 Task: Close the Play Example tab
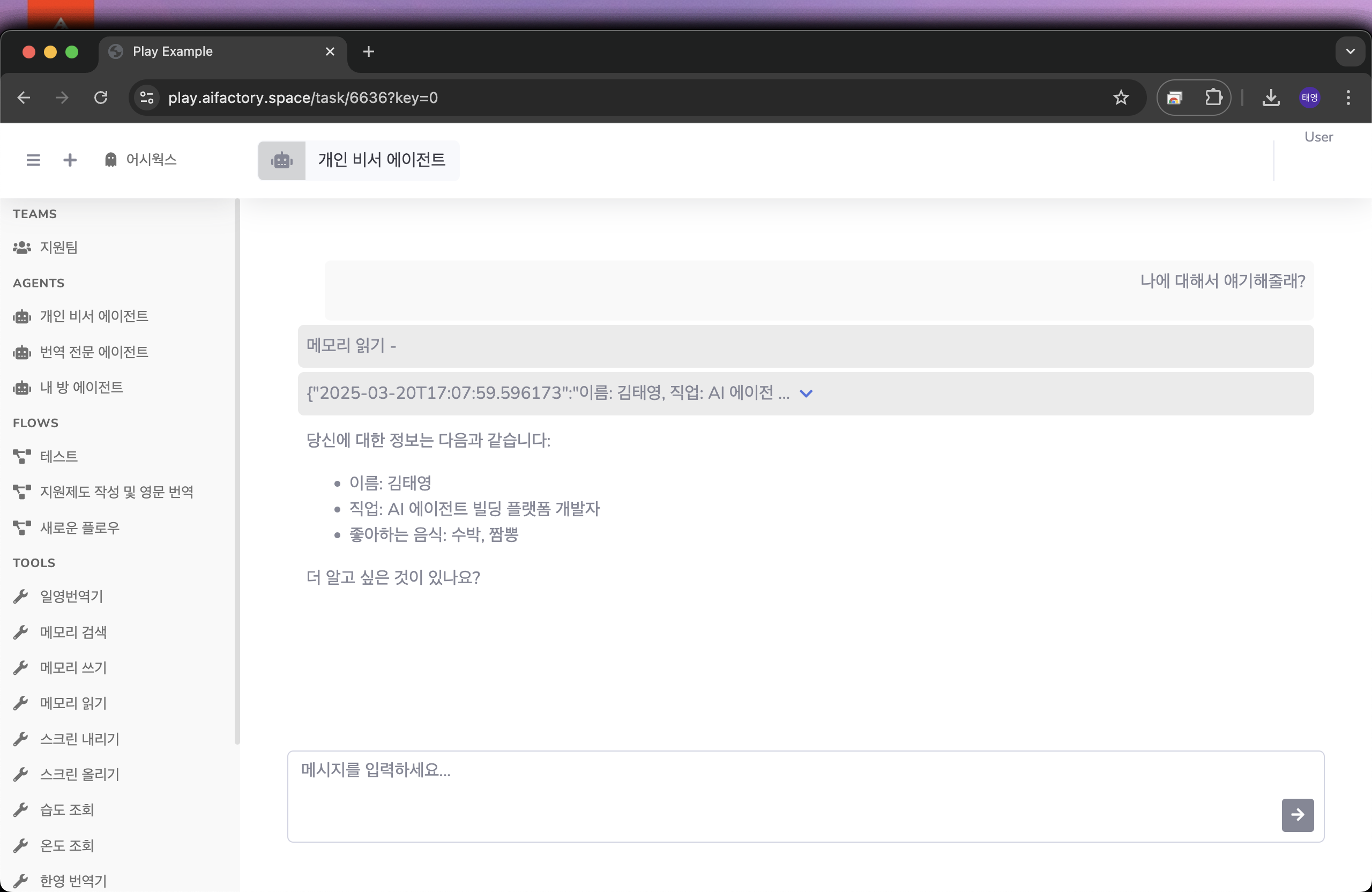[x=330, y=51]
